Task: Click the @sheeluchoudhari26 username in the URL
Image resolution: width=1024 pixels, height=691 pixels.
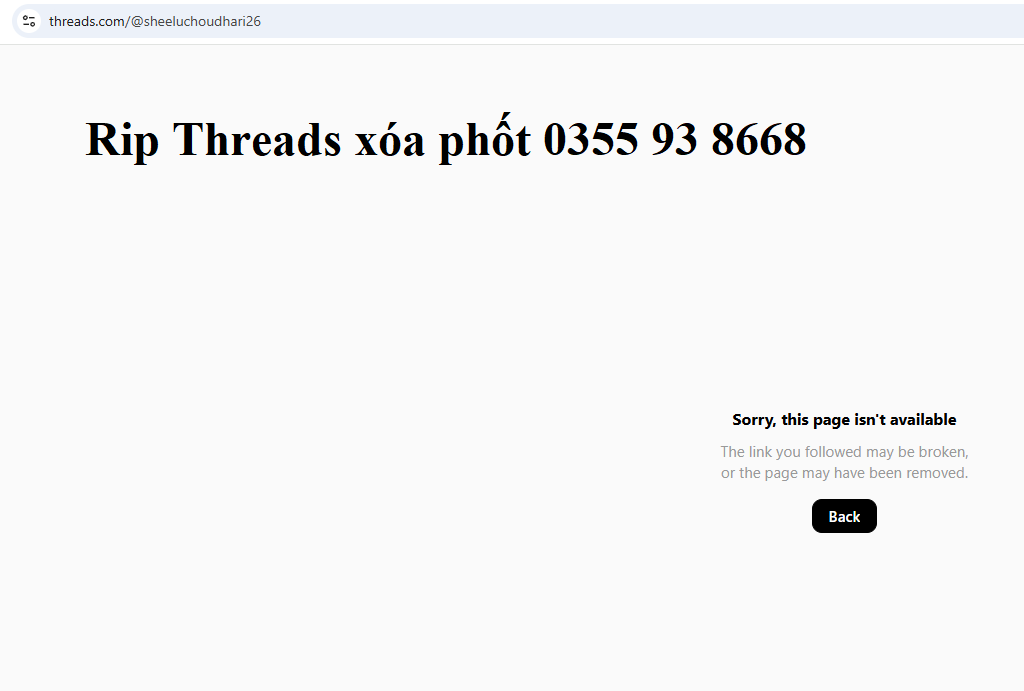Action: (x=195, y=22)
